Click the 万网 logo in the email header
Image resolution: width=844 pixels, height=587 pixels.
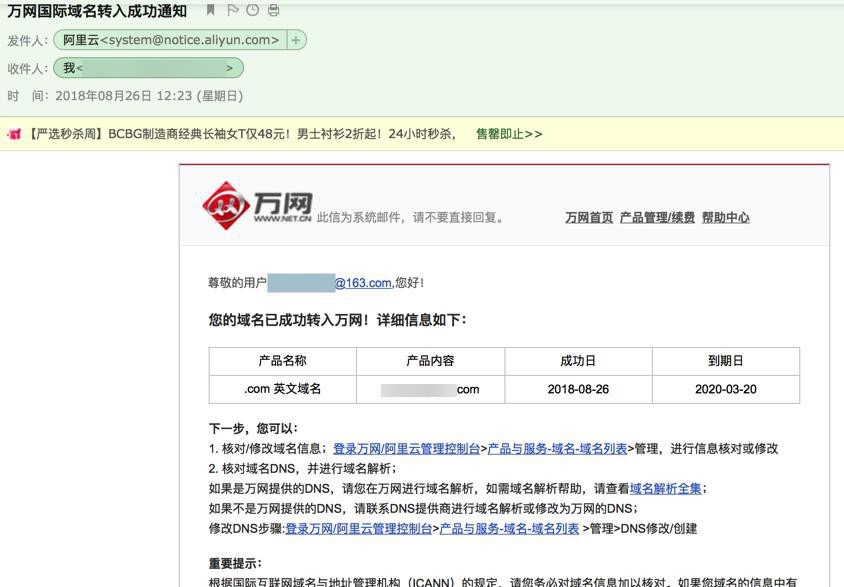257,206
